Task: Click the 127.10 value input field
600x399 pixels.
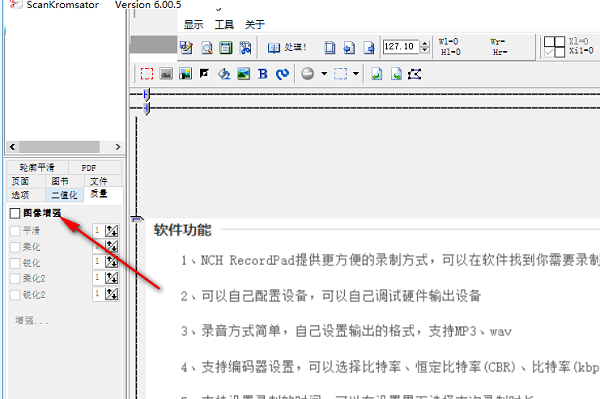Action: 401,47
